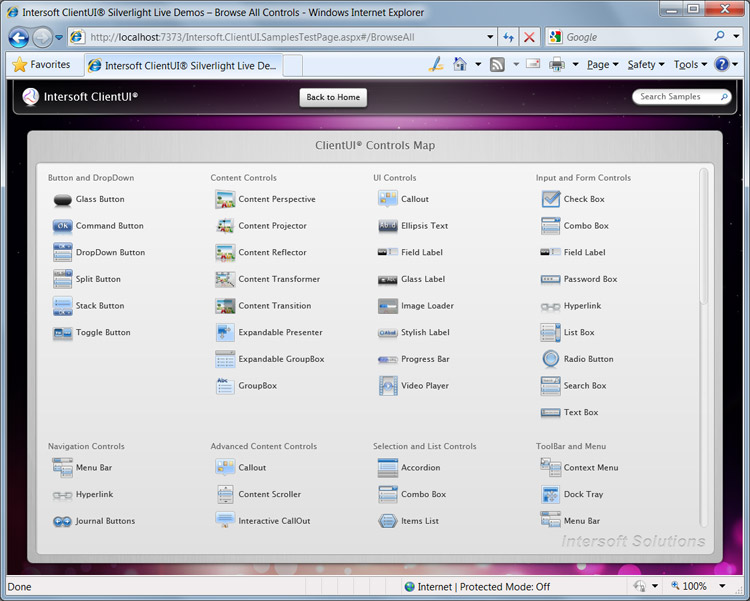This screenshot has height=601, width=750.
Task: Open the Content Transition icon
Action: tap(225, 306)
